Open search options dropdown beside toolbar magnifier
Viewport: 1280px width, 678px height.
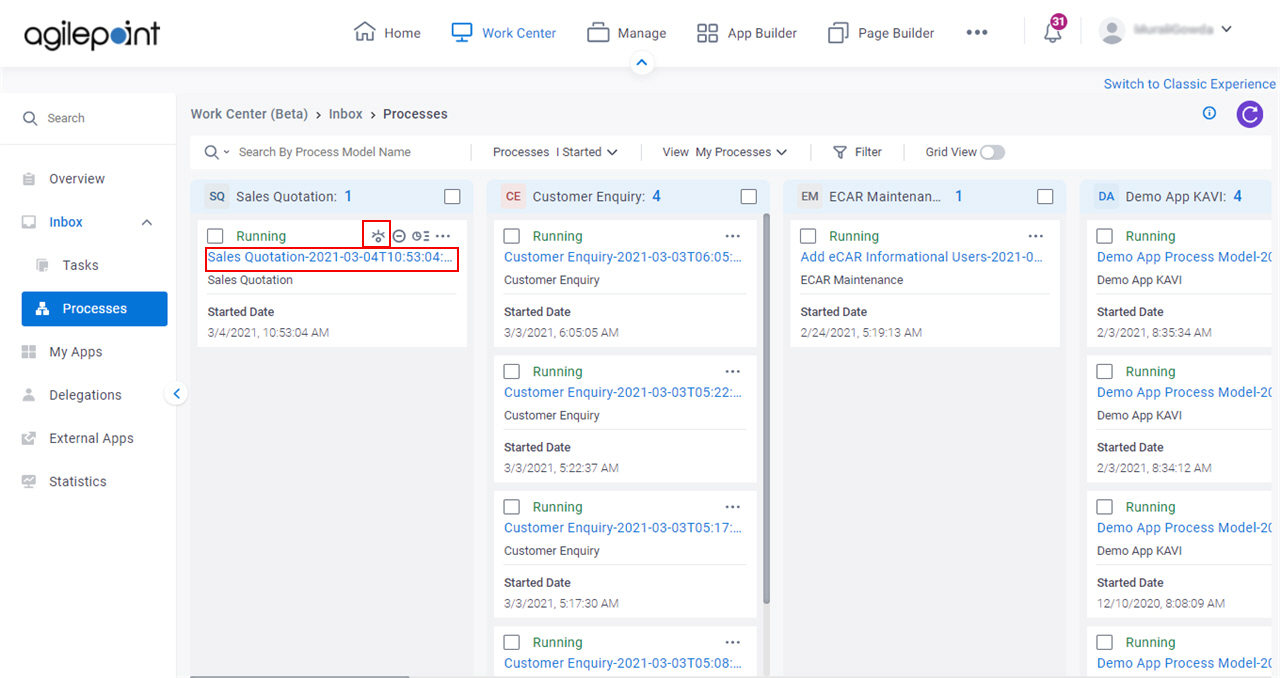(x=226, y=152)
